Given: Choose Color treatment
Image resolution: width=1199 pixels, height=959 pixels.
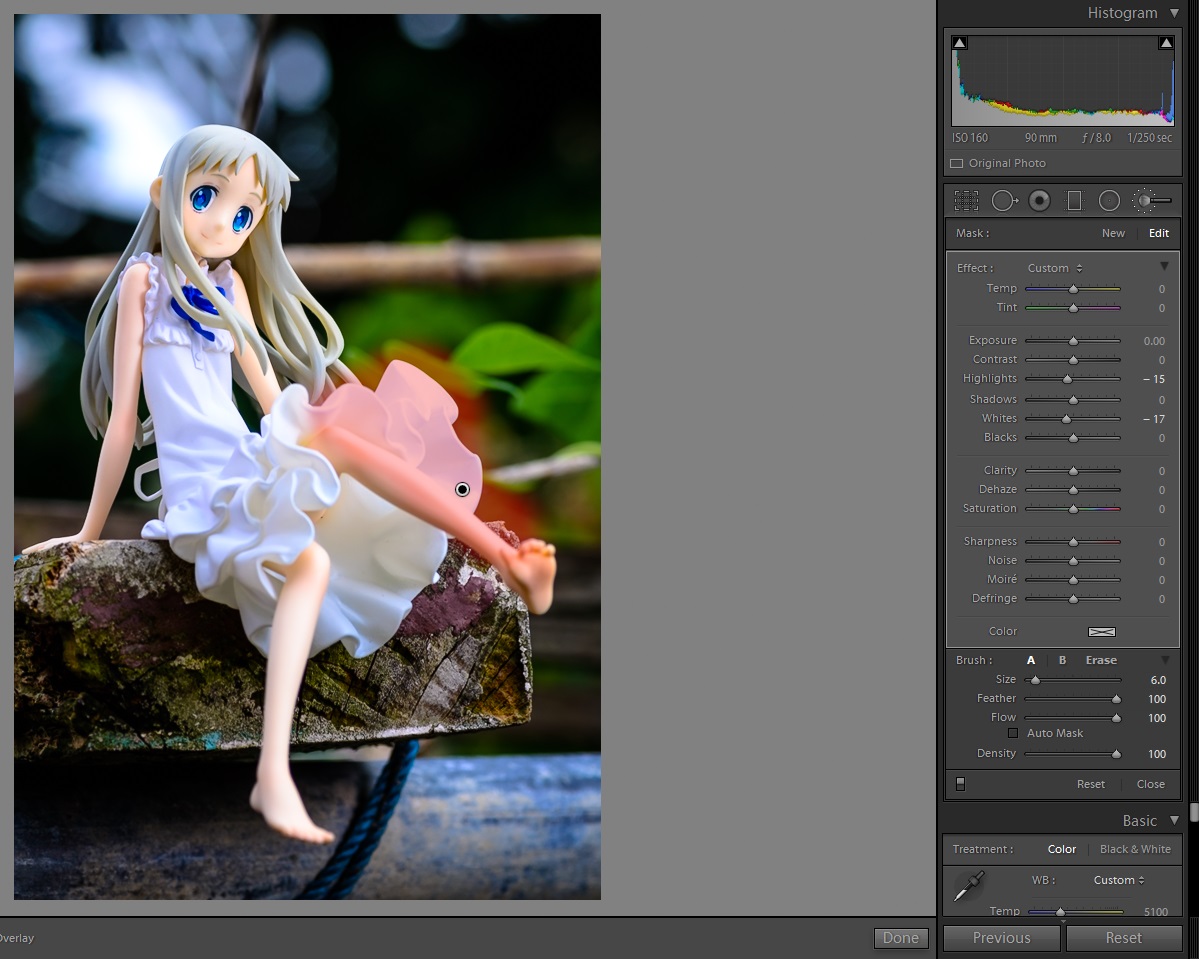Looking at the screenshot, I should (1061, 849).
